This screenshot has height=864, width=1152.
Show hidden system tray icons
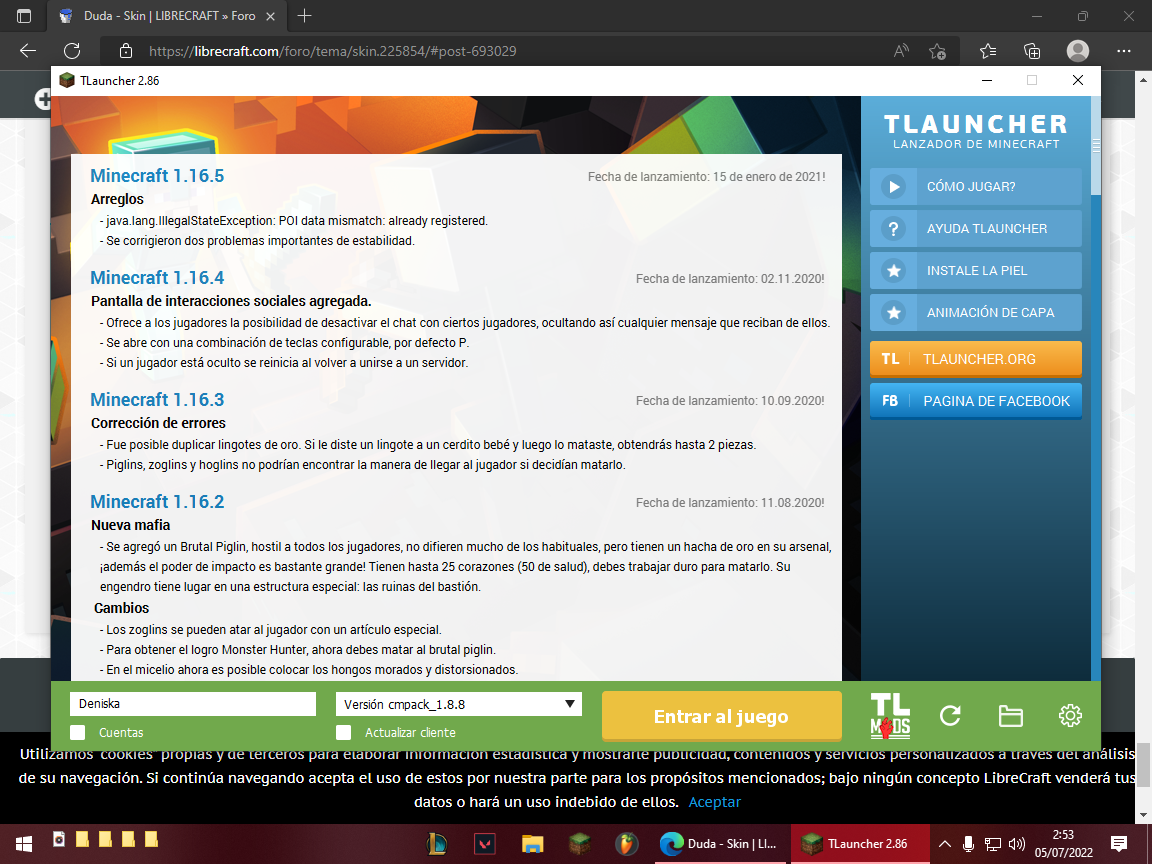coord(945,843)
